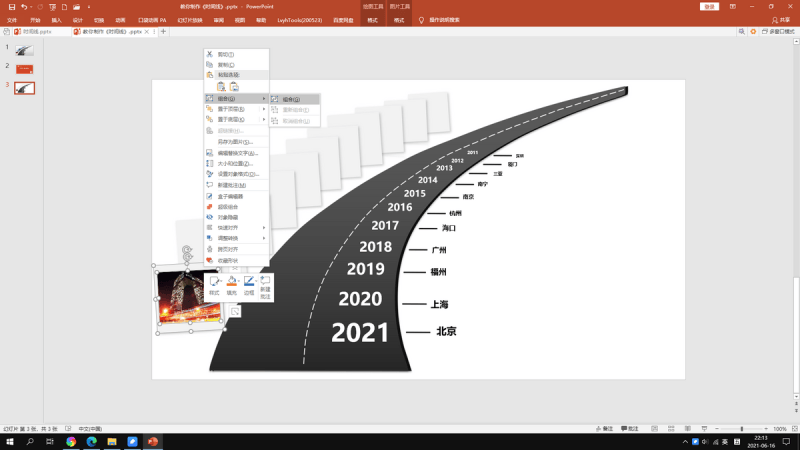Choose Copy (复制) from the context menu

(225, 65)
